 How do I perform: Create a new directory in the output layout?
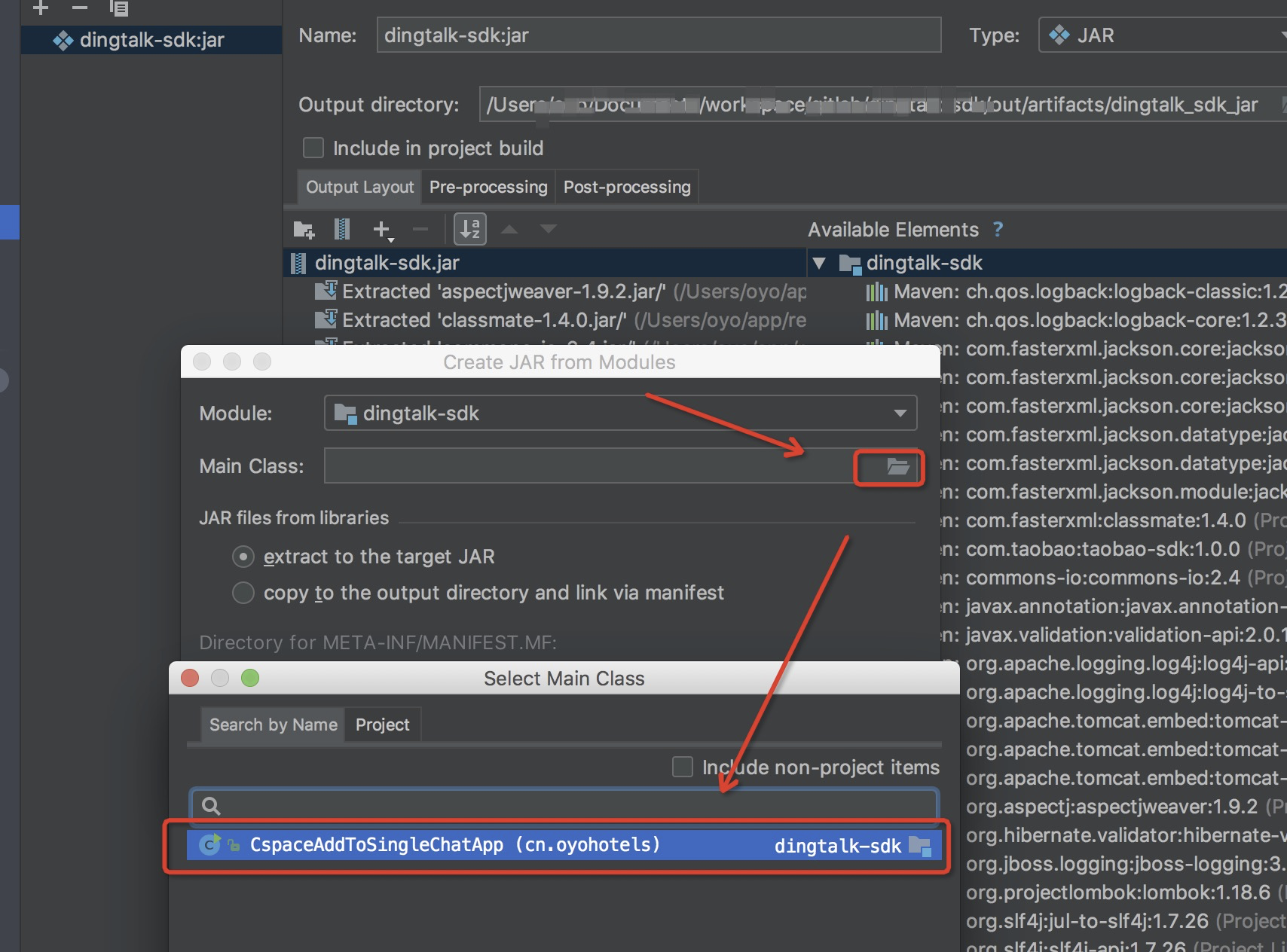(x=303, y=230)
